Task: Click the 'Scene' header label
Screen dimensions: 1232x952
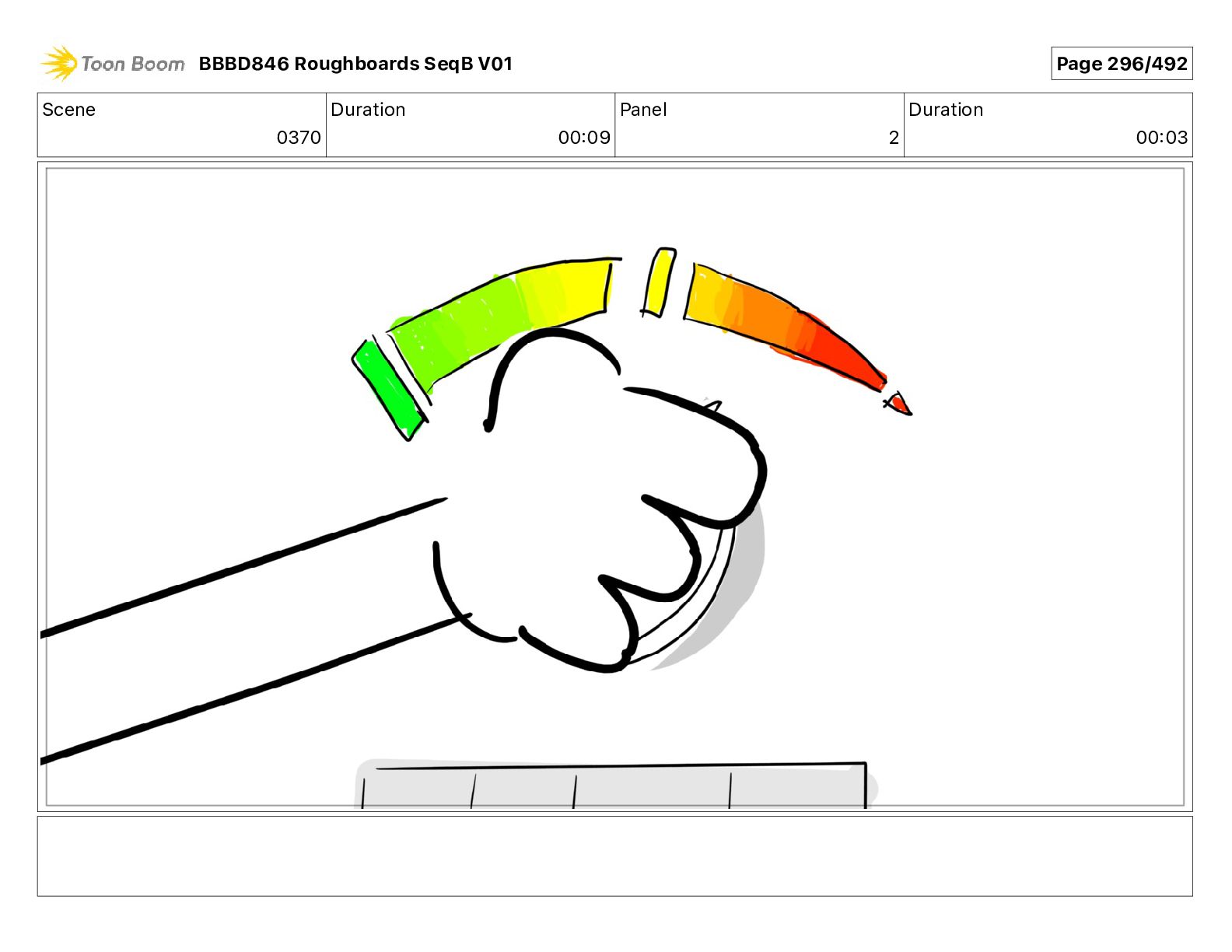Action: click(69, 110)
